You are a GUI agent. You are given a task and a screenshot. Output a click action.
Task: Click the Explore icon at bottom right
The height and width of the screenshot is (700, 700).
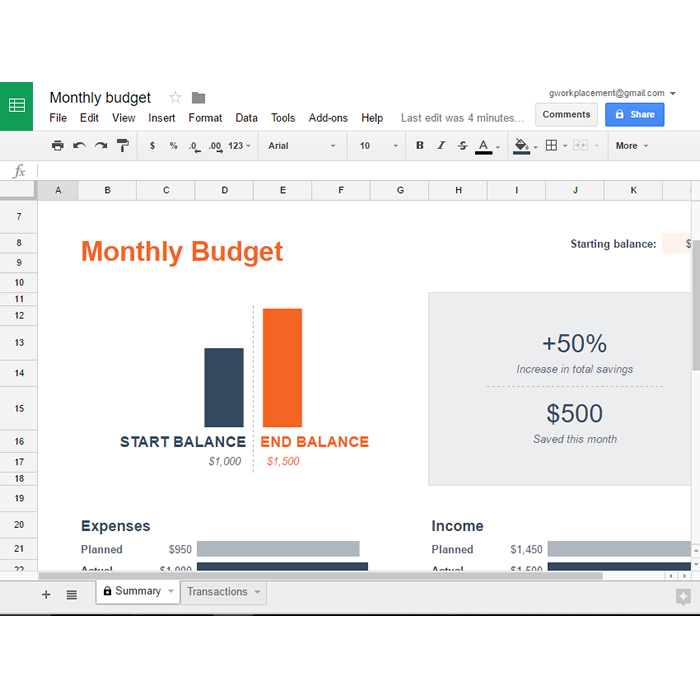[683, 596]
